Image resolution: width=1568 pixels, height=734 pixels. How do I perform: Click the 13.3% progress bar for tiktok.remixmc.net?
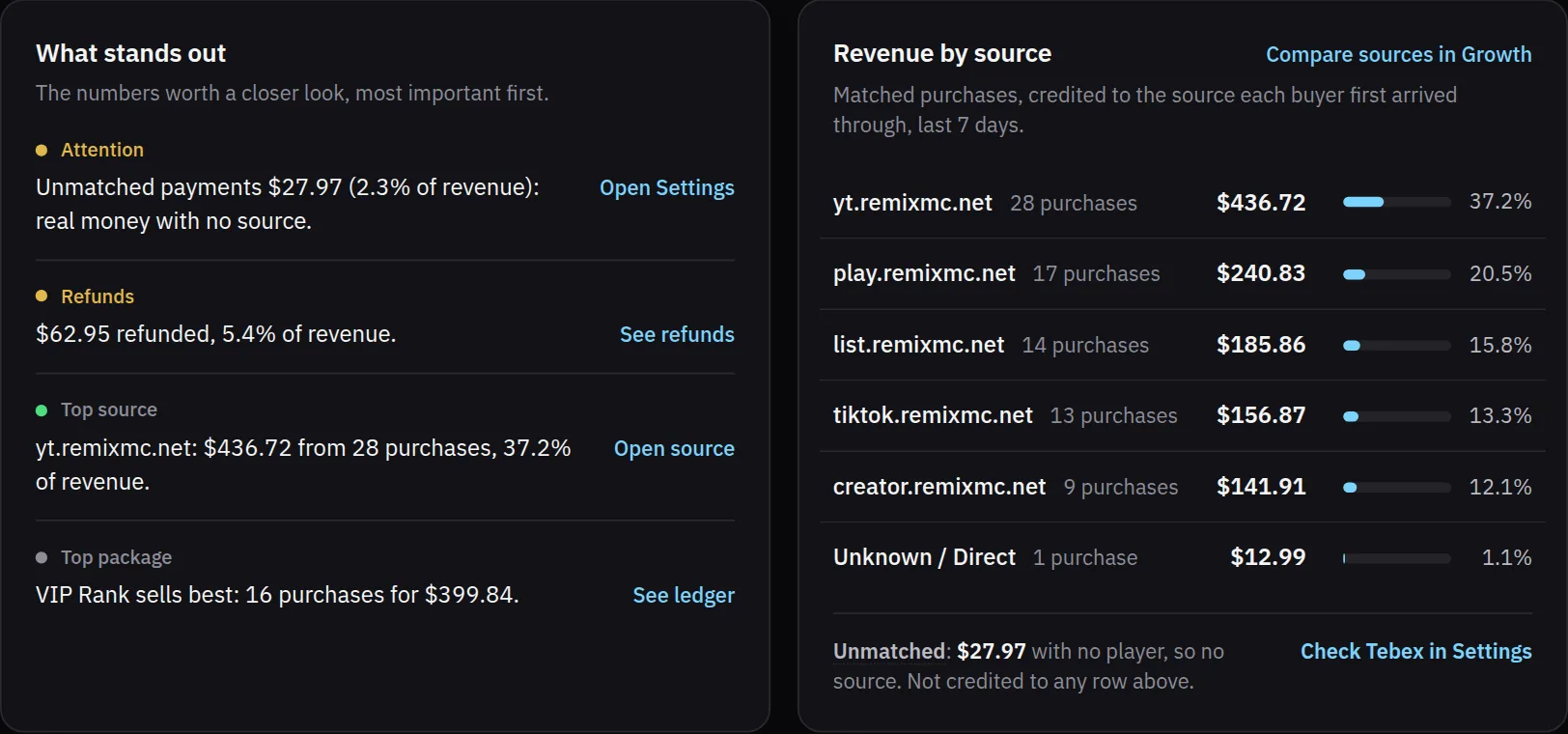coord(1396,416)
